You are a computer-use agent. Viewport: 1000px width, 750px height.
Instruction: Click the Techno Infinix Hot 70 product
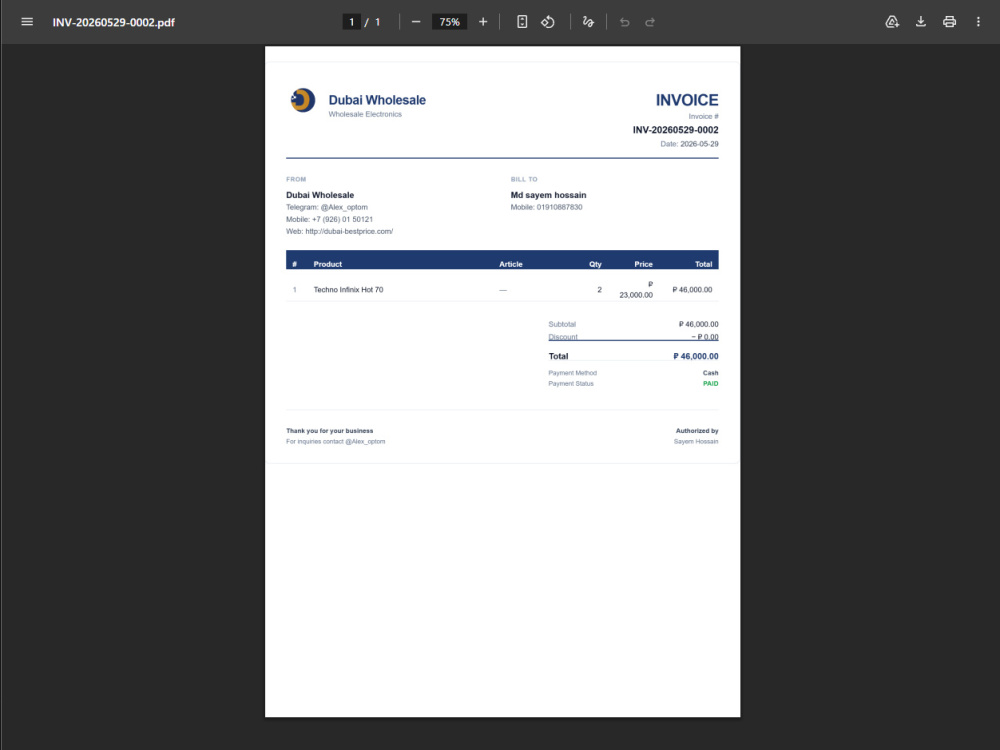point(348,290)
